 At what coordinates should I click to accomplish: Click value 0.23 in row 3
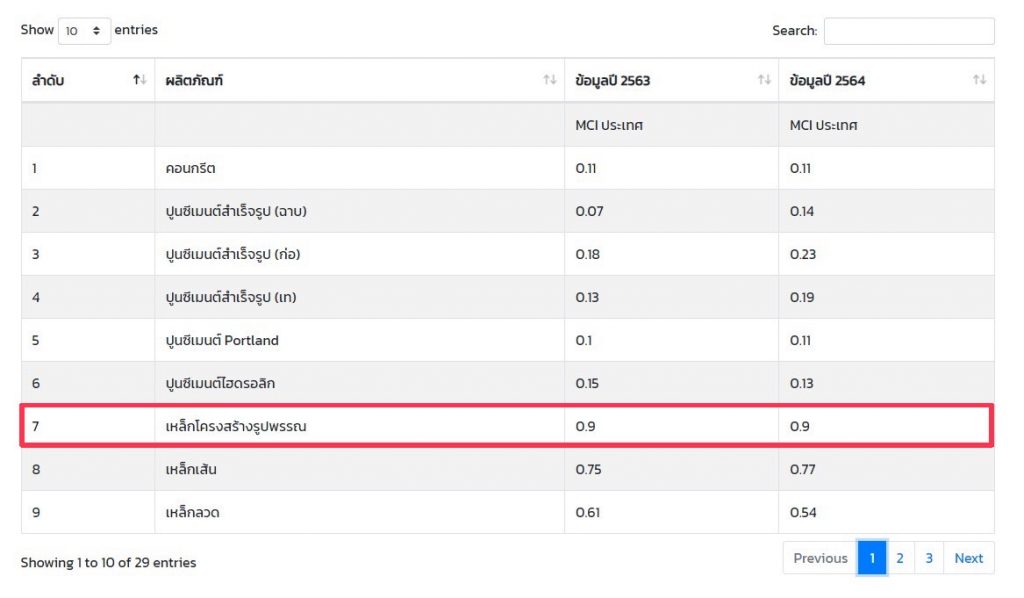803,255
